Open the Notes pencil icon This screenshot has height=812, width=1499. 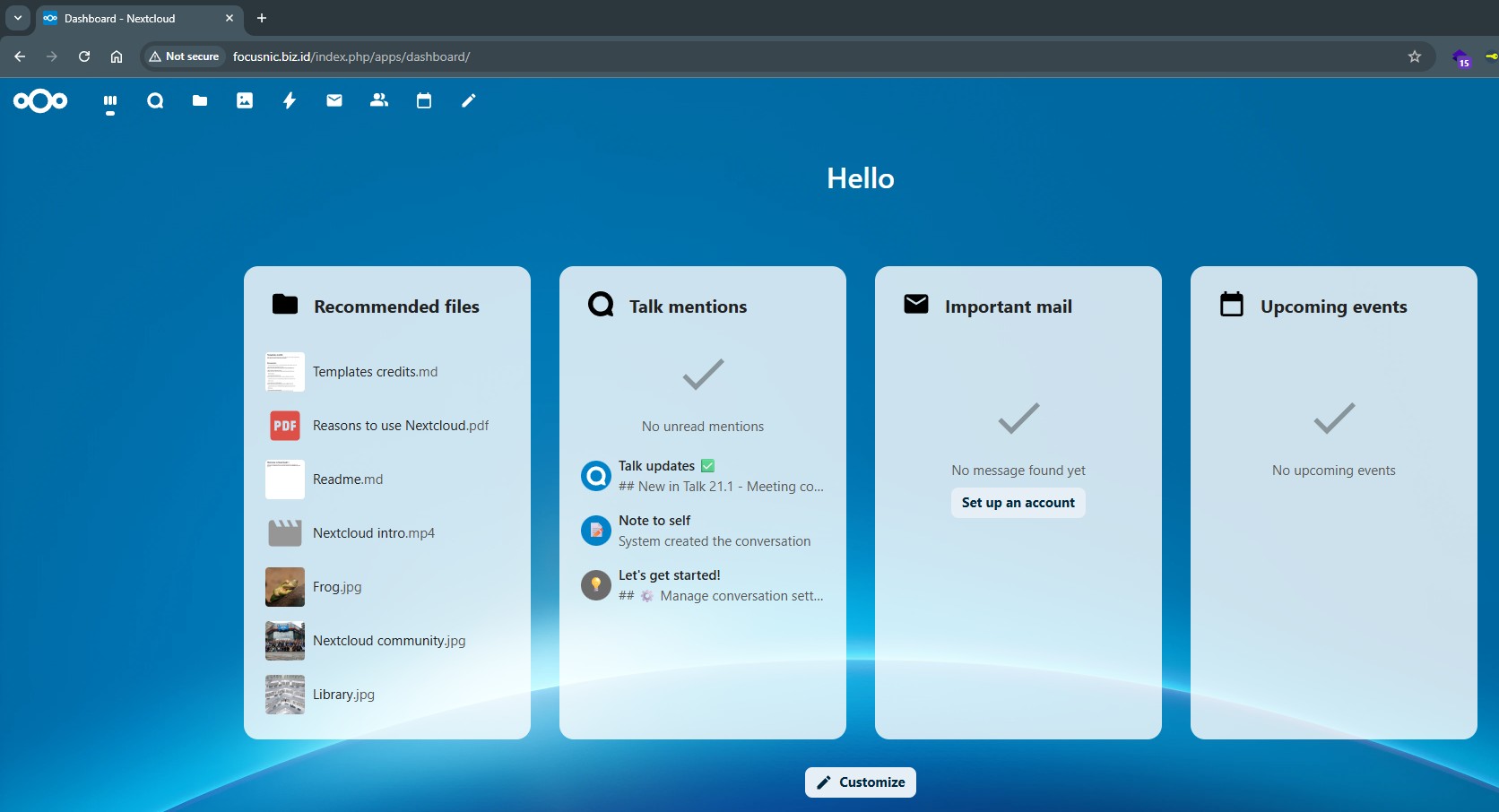pyautogui.click(x=469, y=101)
